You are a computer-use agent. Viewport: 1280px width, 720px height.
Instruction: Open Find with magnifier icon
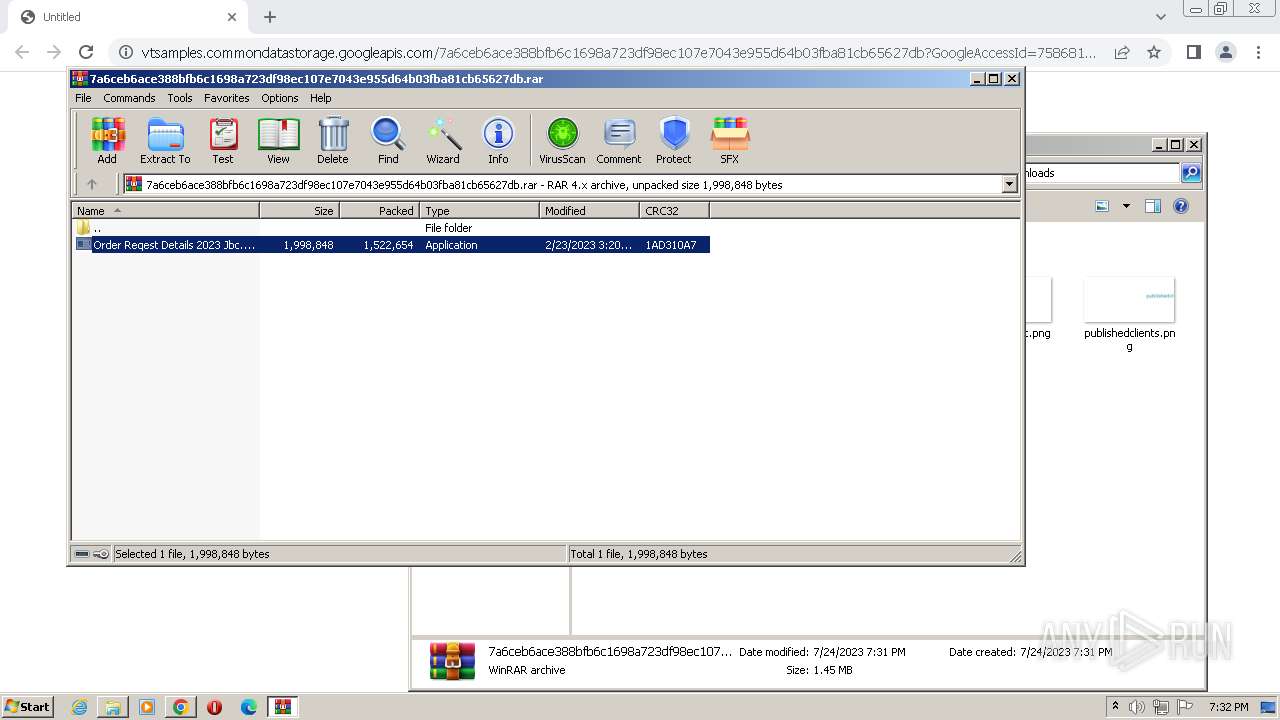[388, 140]
